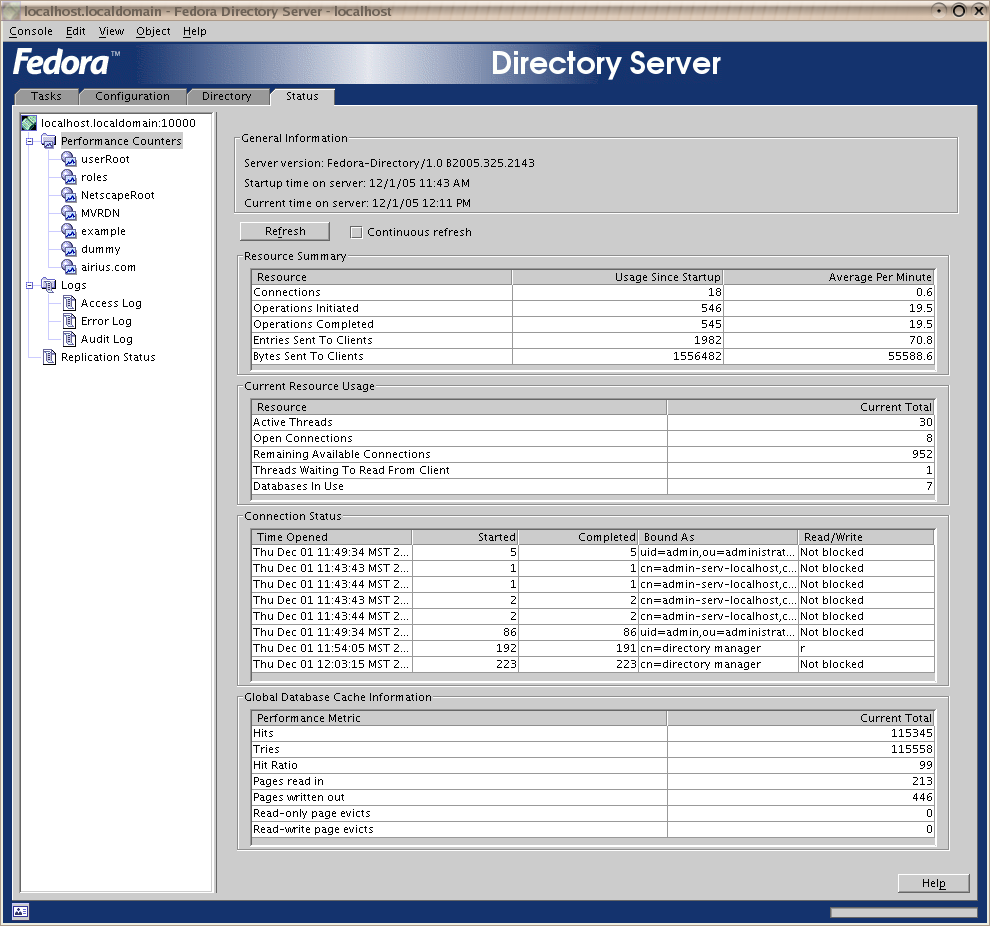
Task: Enable the Continuous refresh checkbox
Action: pos(356,232)
